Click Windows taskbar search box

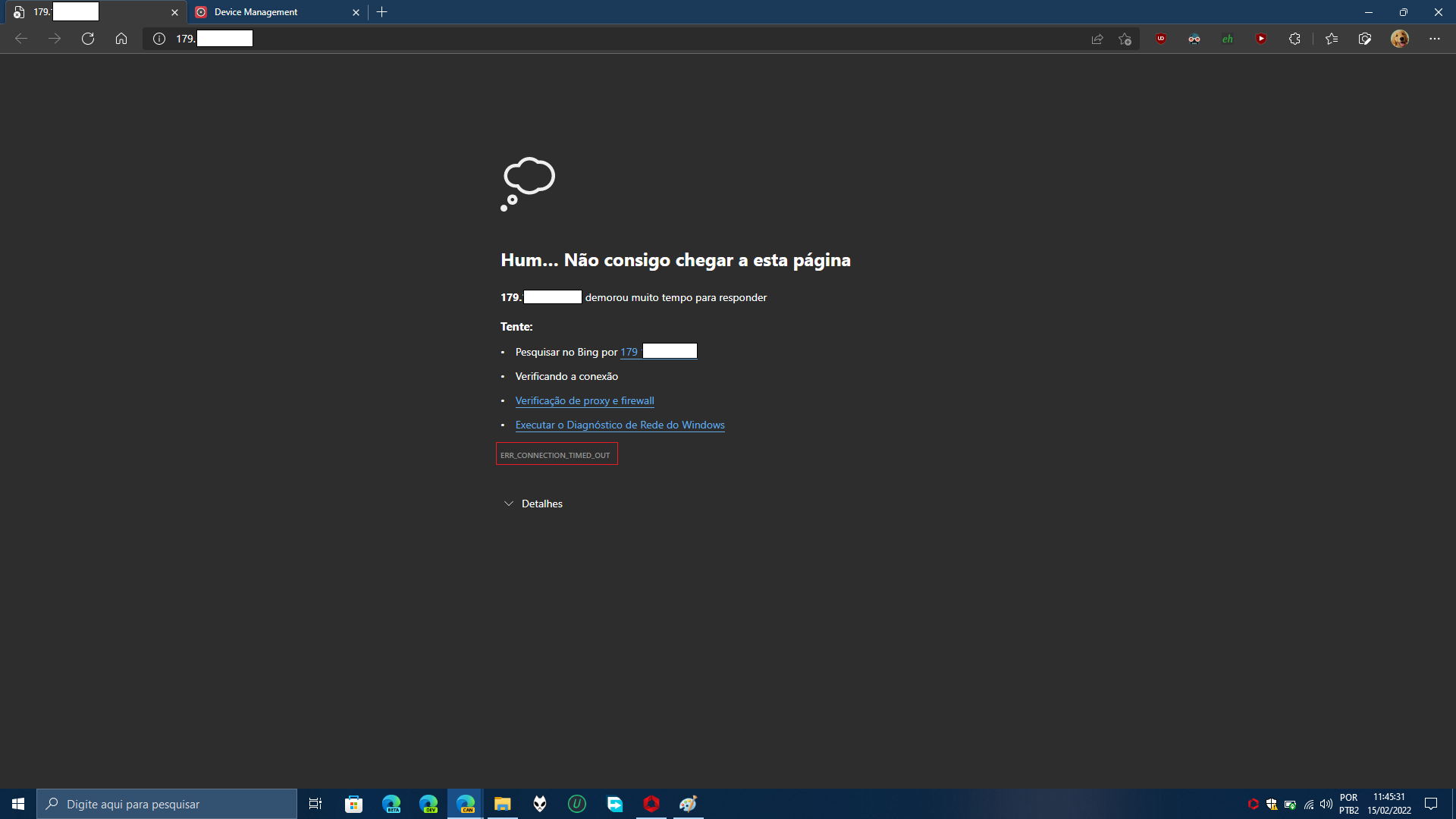[167, 804]
